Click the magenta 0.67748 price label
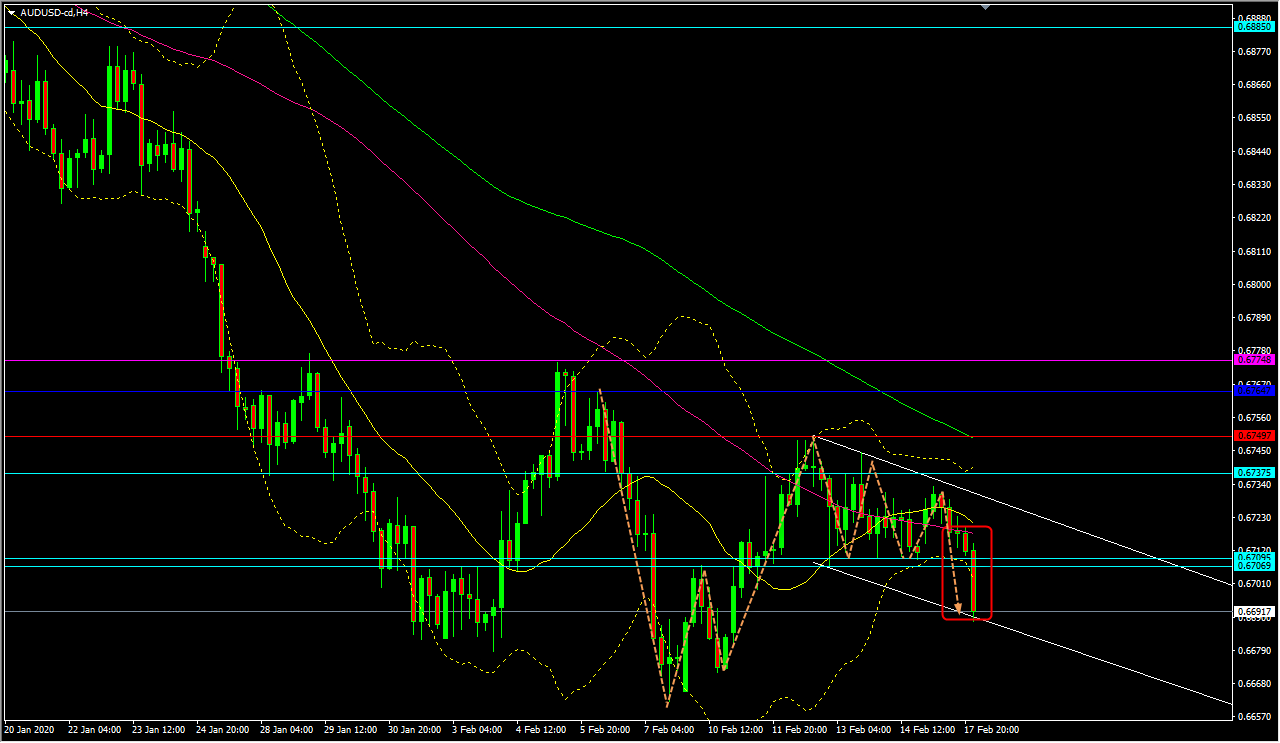This screenshot has height=743, width=1280. 1254,359
